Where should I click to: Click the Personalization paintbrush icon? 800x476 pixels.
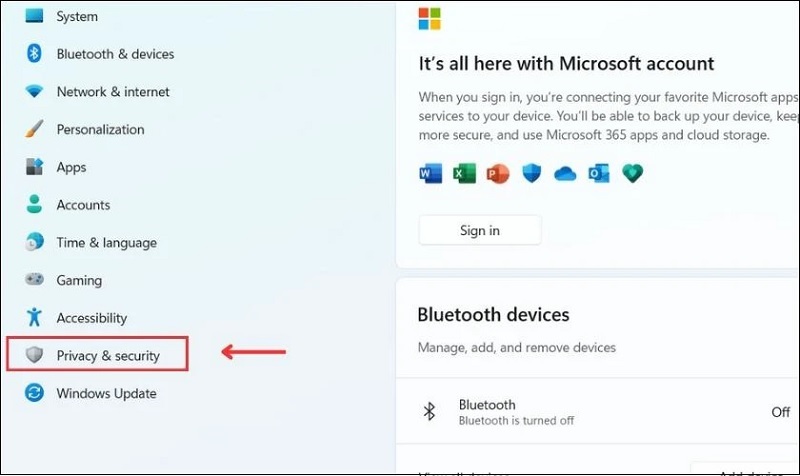(x=35, y=129)
